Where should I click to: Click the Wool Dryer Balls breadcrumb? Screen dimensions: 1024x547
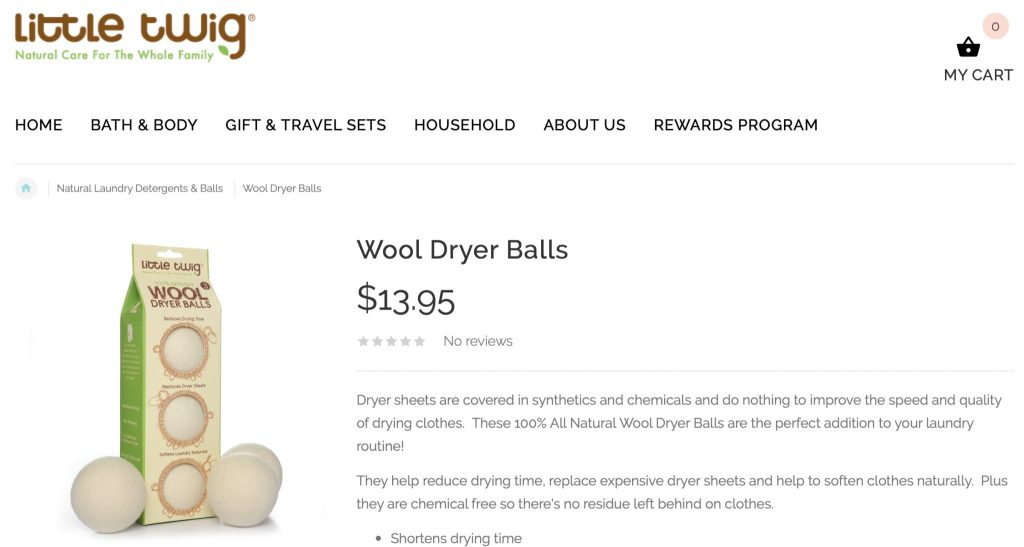click(x=282, y=189)
